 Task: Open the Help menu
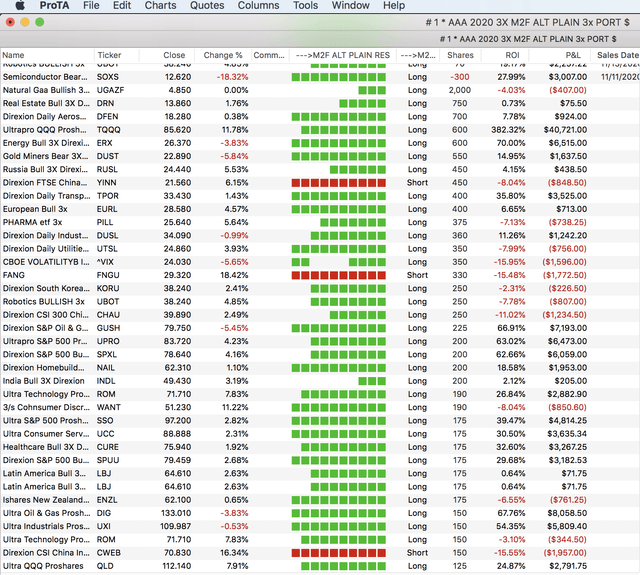(394, 5)
